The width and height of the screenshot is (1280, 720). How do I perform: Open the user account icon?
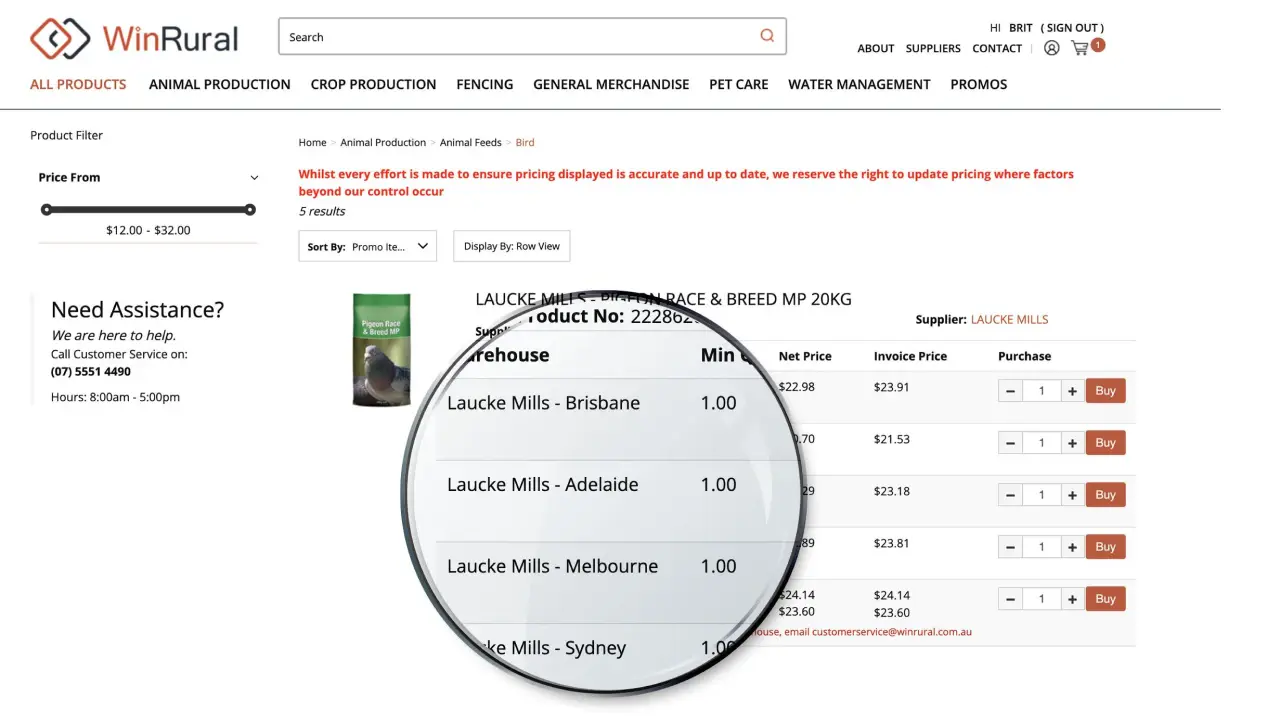(1051, 48)
